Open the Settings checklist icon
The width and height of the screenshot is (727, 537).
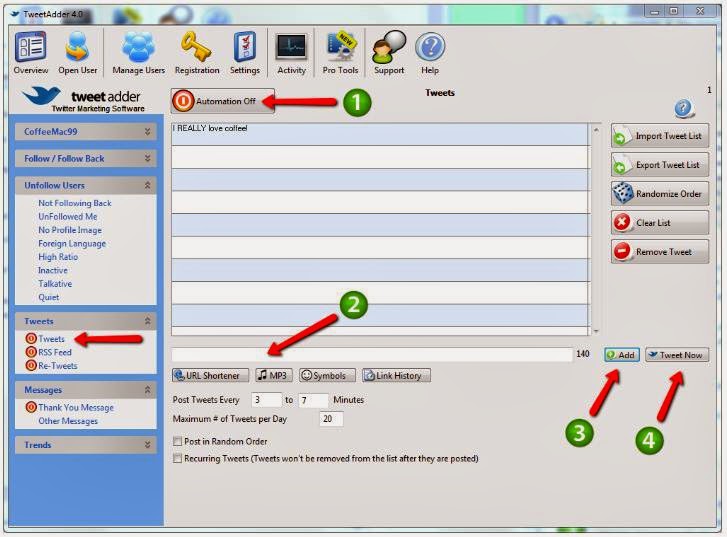245,53
